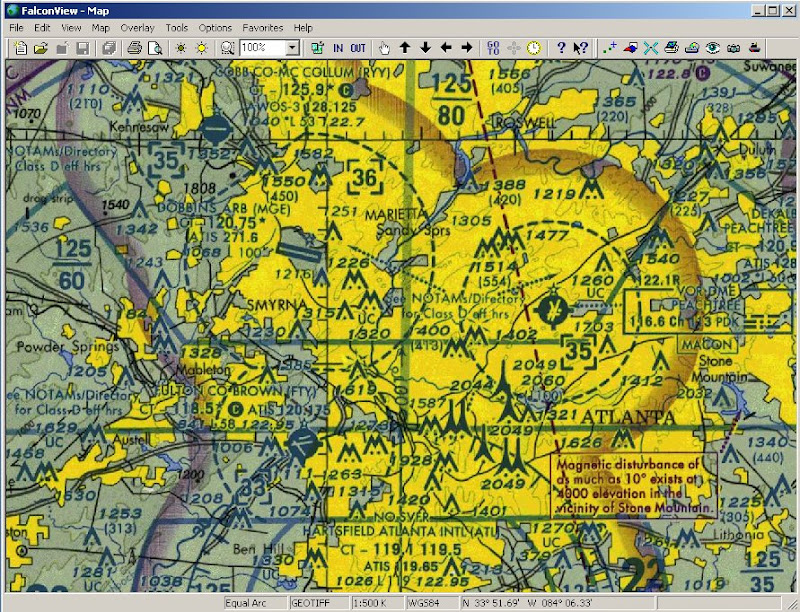800x612 pixels.
Task: Click the 1:500 K scale status entry
Action: point(377,603)
